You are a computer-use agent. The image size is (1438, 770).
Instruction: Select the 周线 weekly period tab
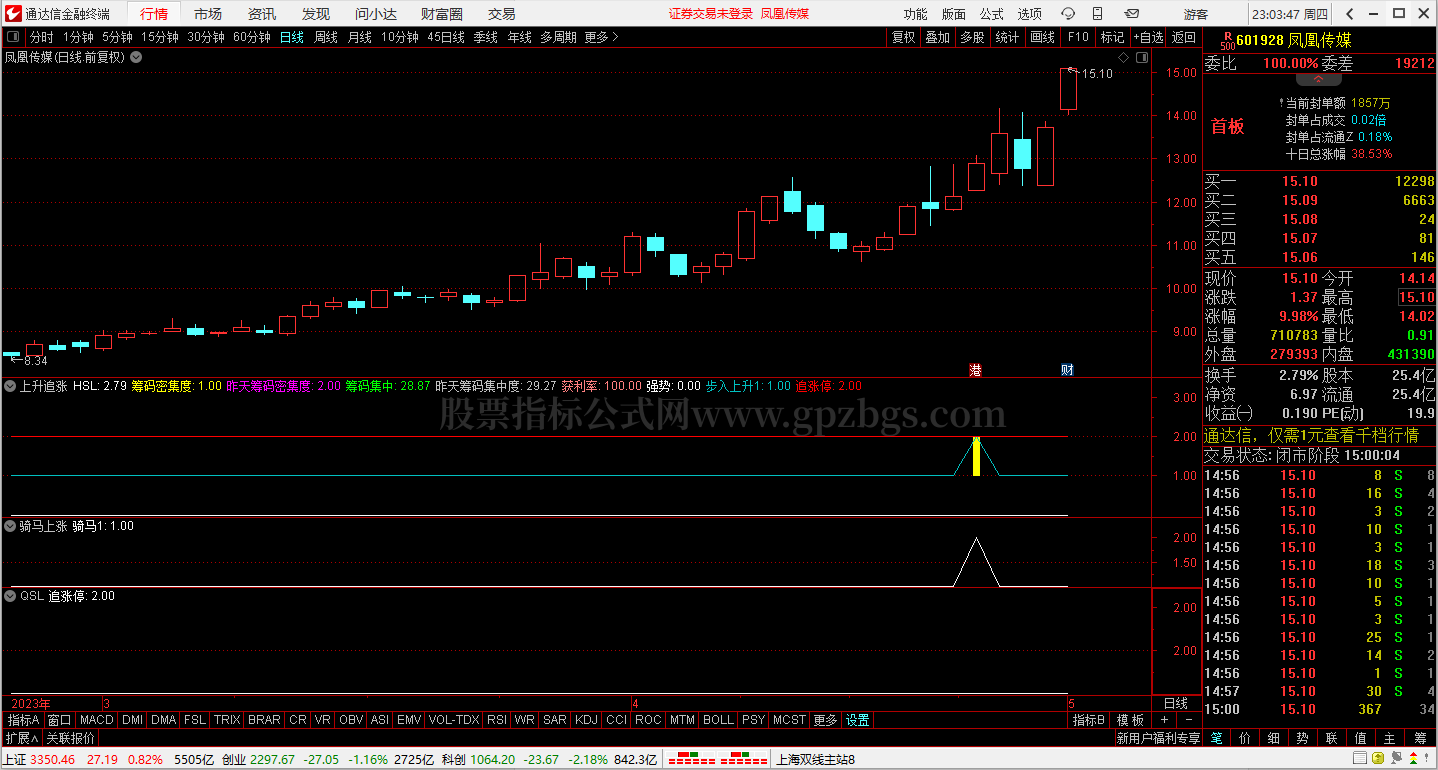(326, 37)
